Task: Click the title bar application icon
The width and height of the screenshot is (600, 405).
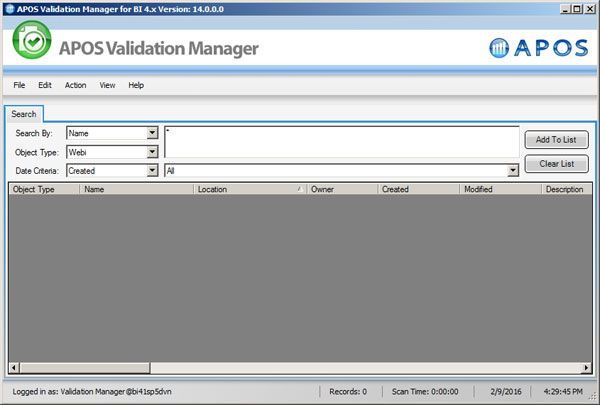Action: coord(10,9)
